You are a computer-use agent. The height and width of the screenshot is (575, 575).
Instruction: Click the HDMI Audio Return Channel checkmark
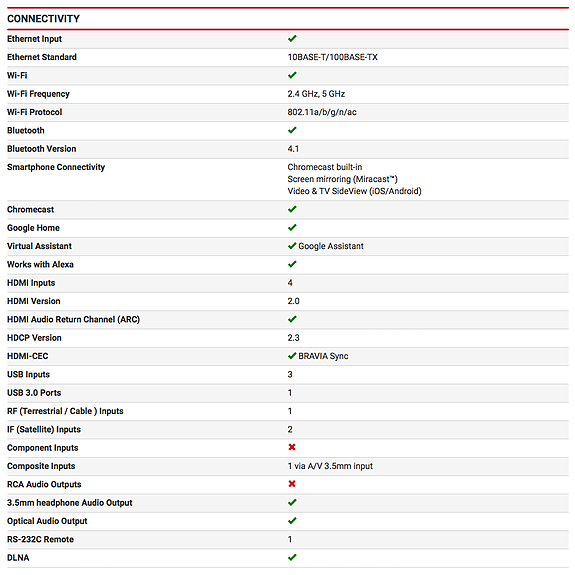[x=292, y=319]
